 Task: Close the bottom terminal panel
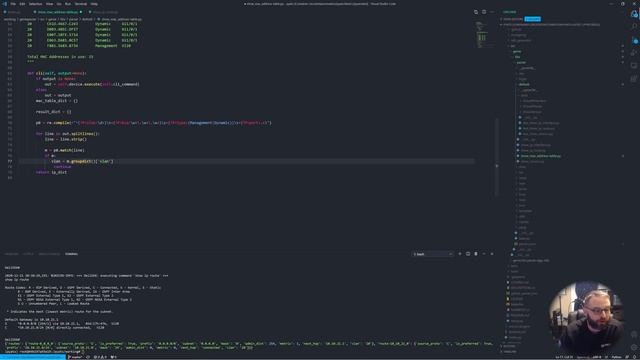pyautogui.click(x=492, y=254)
